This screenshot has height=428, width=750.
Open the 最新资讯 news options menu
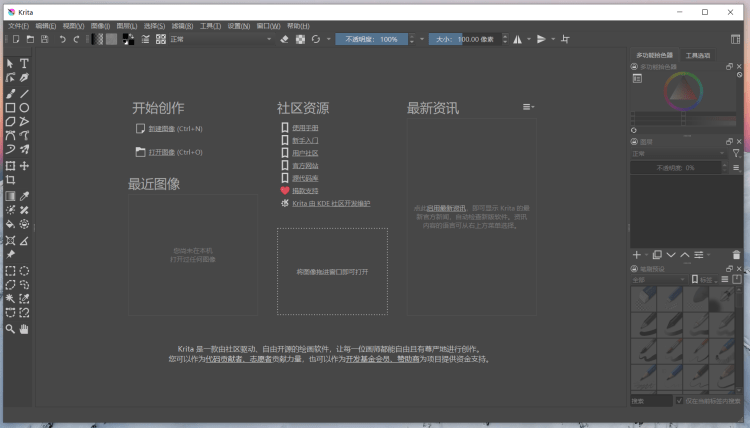528,107
